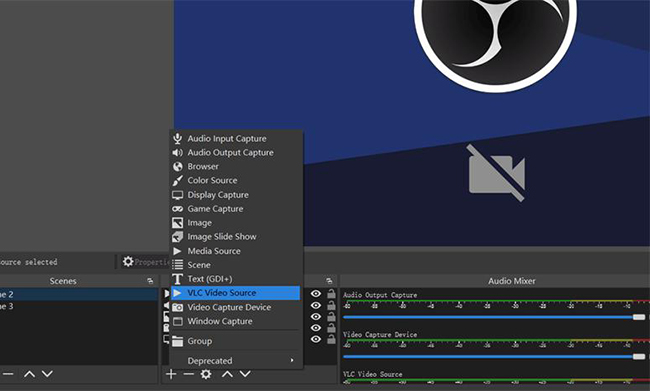Click the plus icon to add a source
Image resolution: width=650 pixels, height=391 pixels.
pos(171,374)
